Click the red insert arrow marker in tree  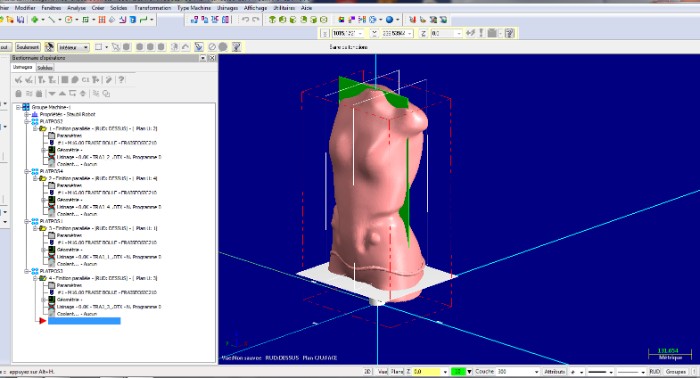[x=42, y=321]
